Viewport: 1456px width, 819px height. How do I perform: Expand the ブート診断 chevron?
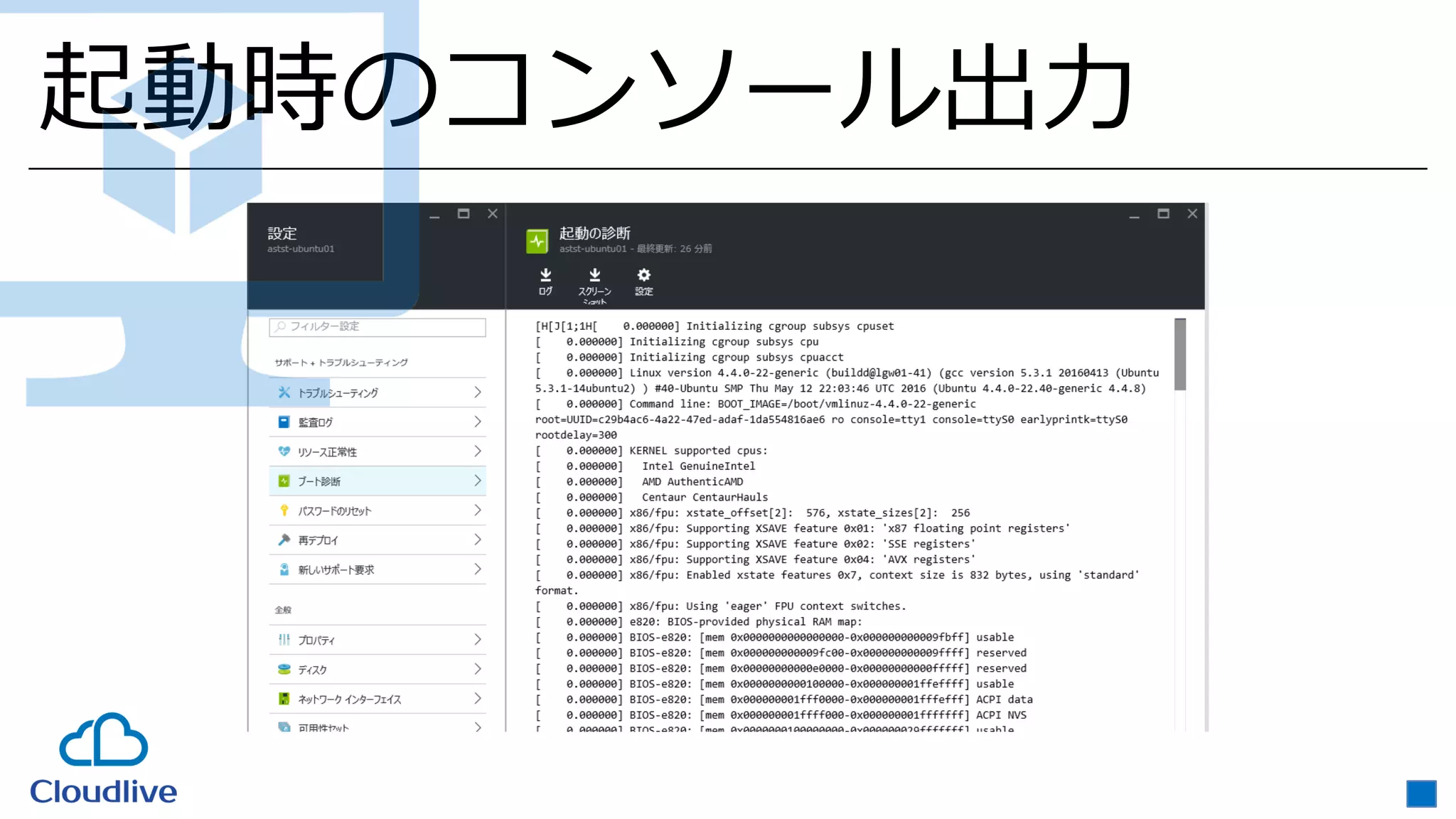coord(478,481)
